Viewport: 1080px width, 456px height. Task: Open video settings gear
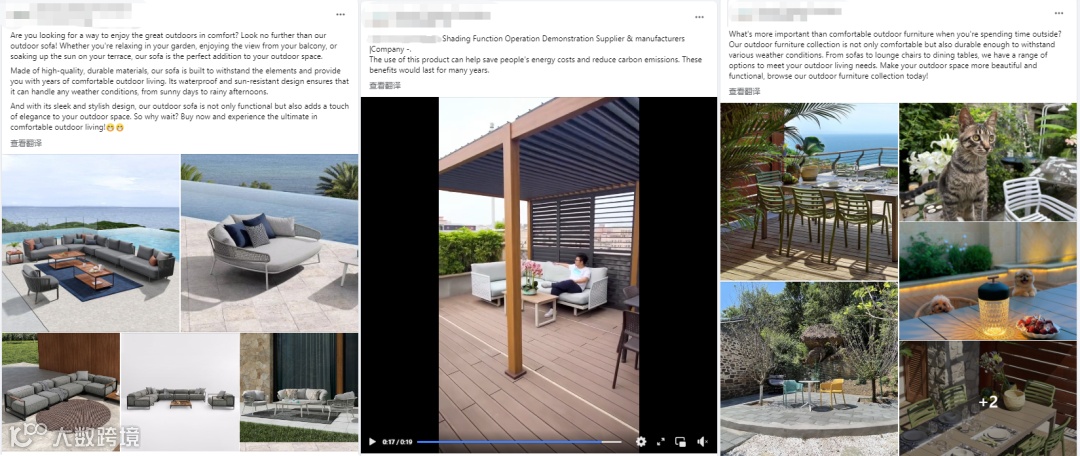[x=641, y=442]
